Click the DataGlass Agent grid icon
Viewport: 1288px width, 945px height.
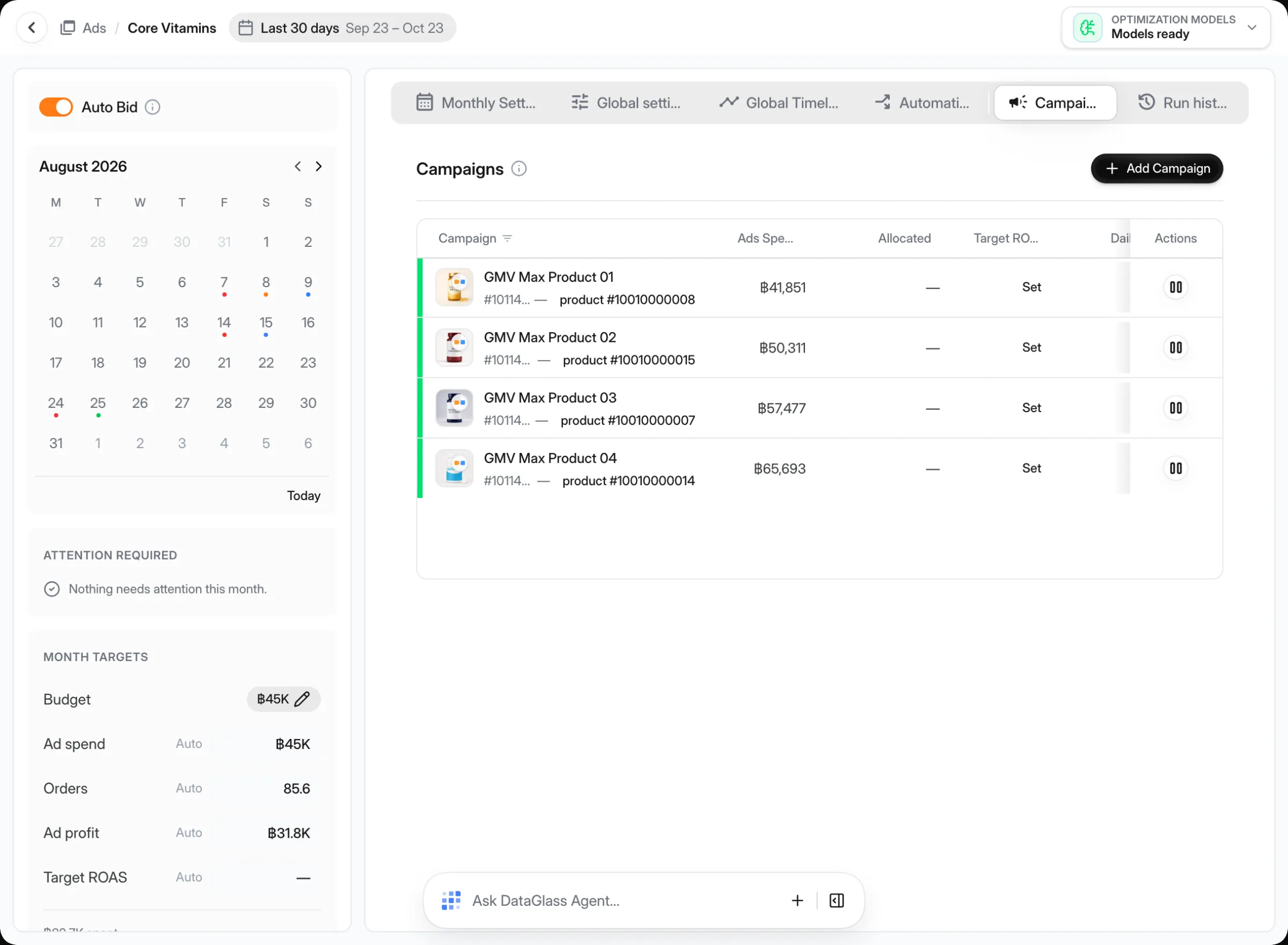[451, 901]
